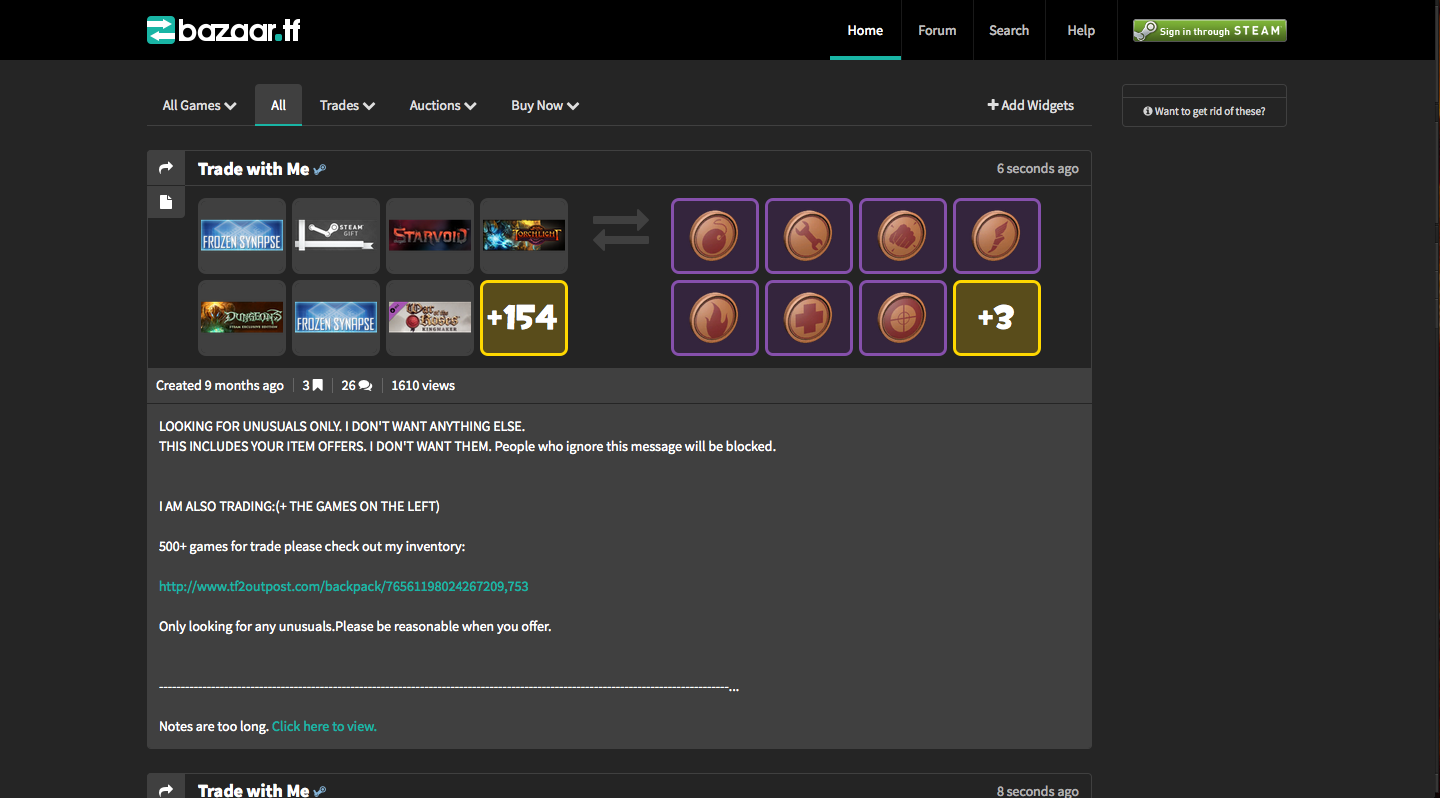Image resolution: width=1440 pixels, height=798 pixels.
Task: Open the tf2outpost backpack link
Action: click(343, 586)
